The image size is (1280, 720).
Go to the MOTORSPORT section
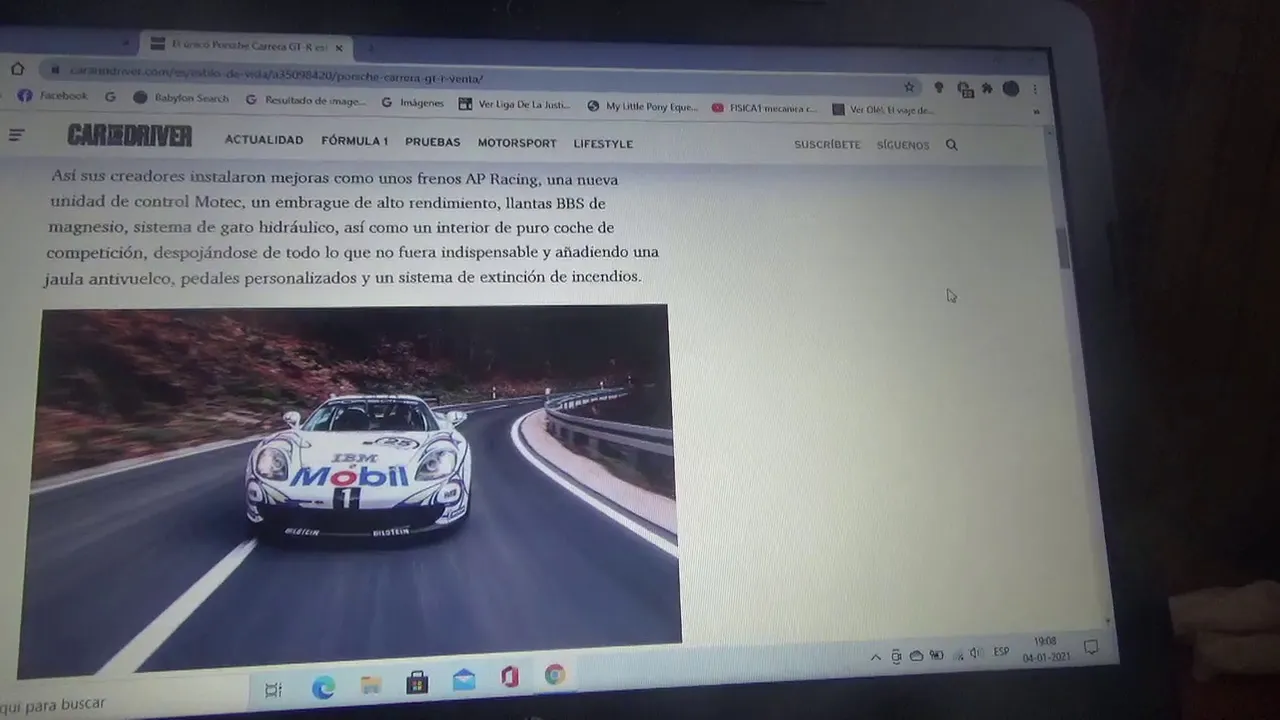(x=517, y=144)
